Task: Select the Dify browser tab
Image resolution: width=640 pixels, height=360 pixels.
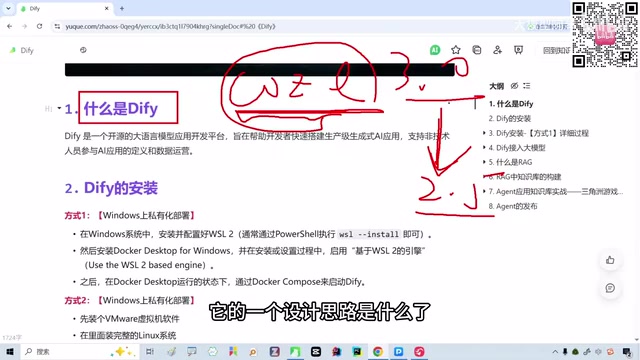Action: (x=64, y=8)
